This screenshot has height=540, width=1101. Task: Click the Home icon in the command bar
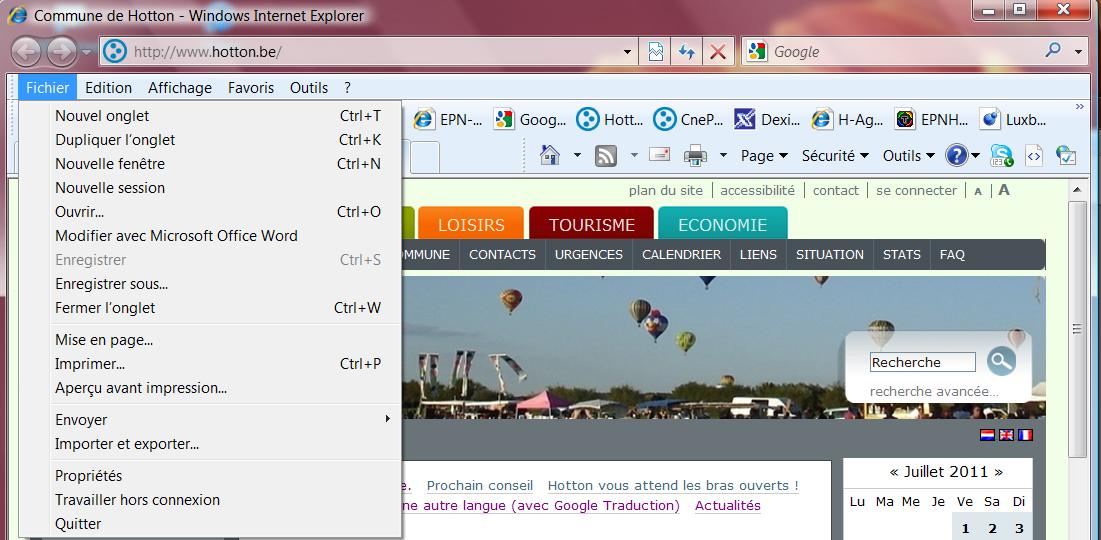tap(549, 155)
